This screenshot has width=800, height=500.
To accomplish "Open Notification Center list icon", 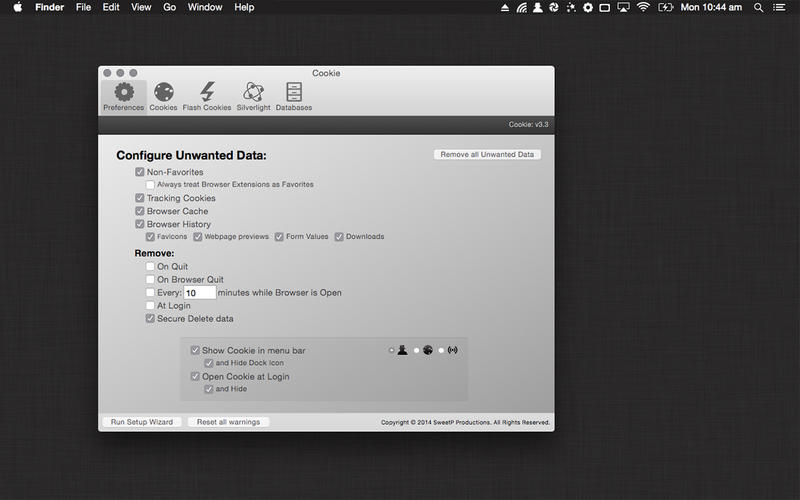I will (x=780, y=7).
